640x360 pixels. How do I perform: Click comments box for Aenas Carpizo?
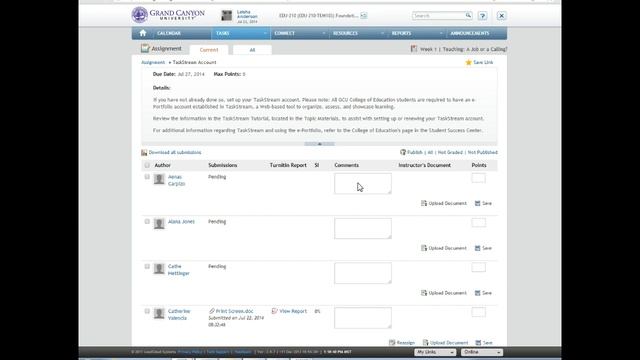click(x=363, y=184)
